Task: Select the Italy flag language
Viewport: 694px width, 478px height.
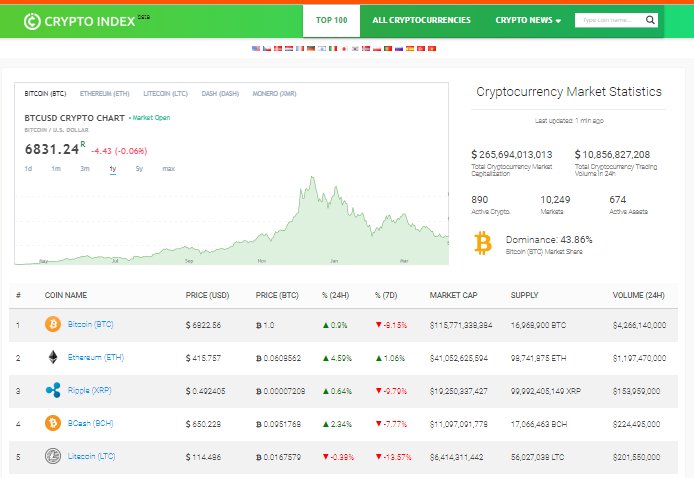Action: point(333,48)
